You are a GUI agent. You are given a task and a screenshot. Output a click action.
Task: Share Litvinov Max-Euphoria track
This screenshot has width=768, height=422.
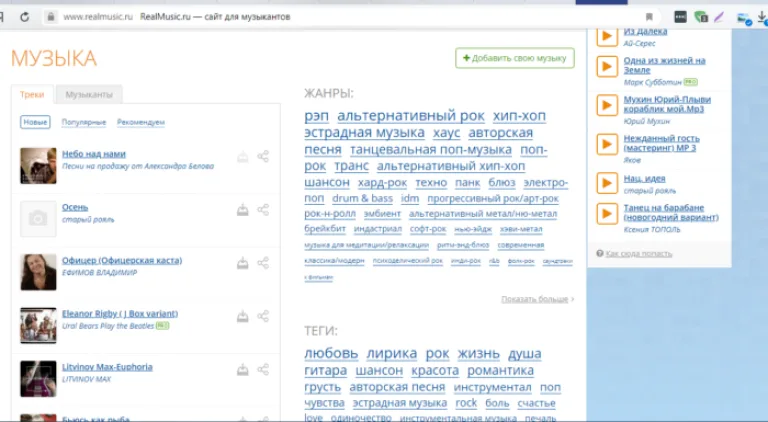(x=263, y=370)
